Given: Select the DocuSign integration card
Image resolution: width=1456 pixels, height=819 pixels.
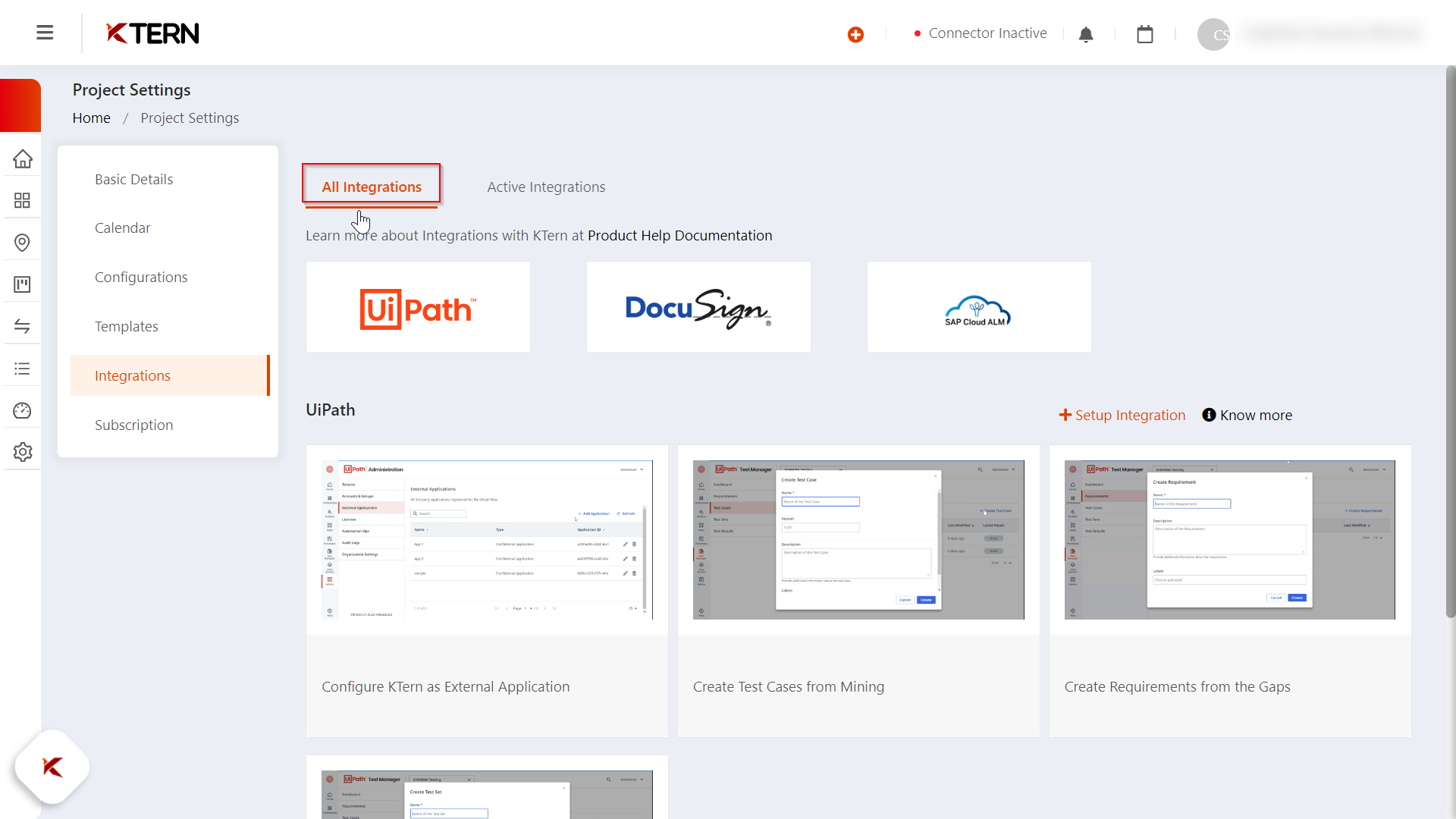Looking at the screenshot, I should point(698,307).
